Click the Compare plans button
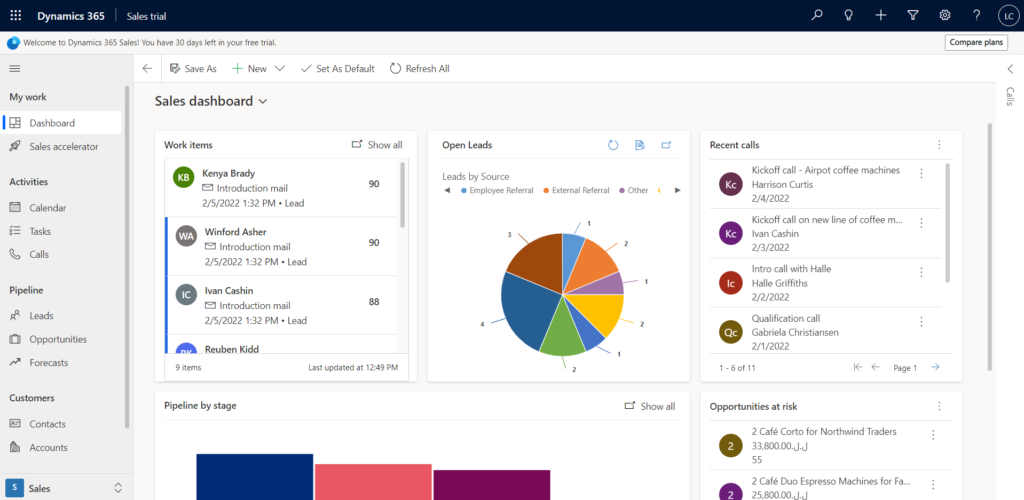1024x500 pixels. (976, 42)
